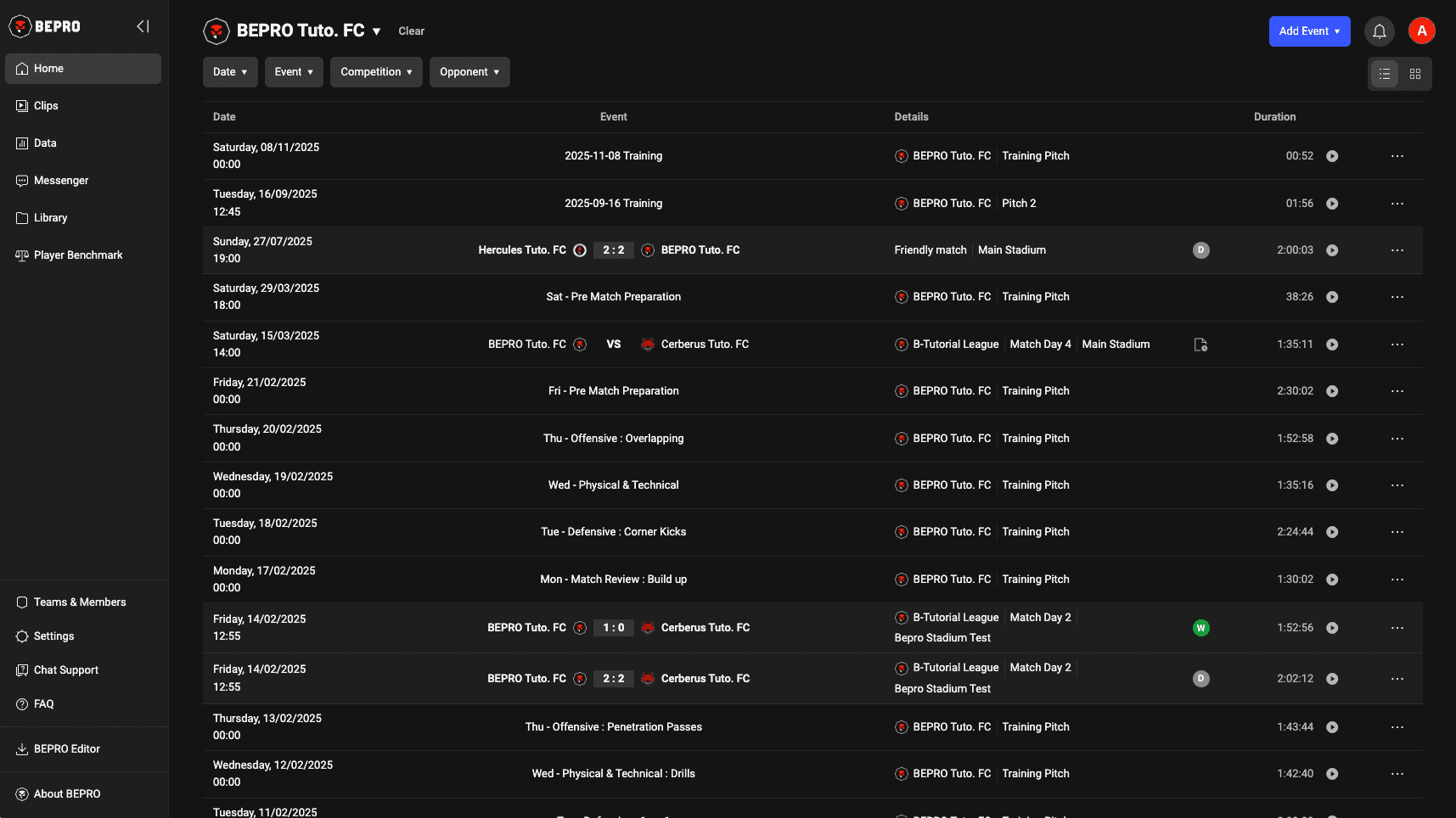Play Tue - Defensive : Corner Kicks video
Viewport: 1456px width, 818px height.
[x=1332, y=532]
